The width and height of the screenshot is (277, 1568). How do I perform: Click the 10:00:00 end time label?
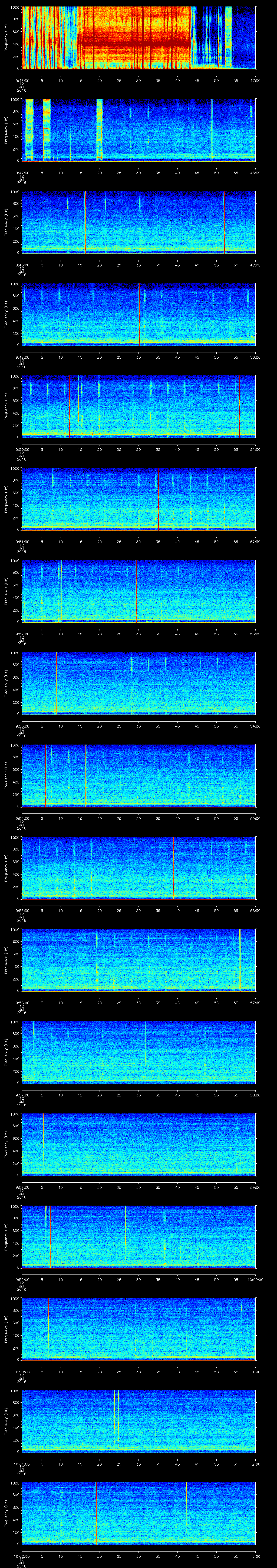pos(255,1280)
